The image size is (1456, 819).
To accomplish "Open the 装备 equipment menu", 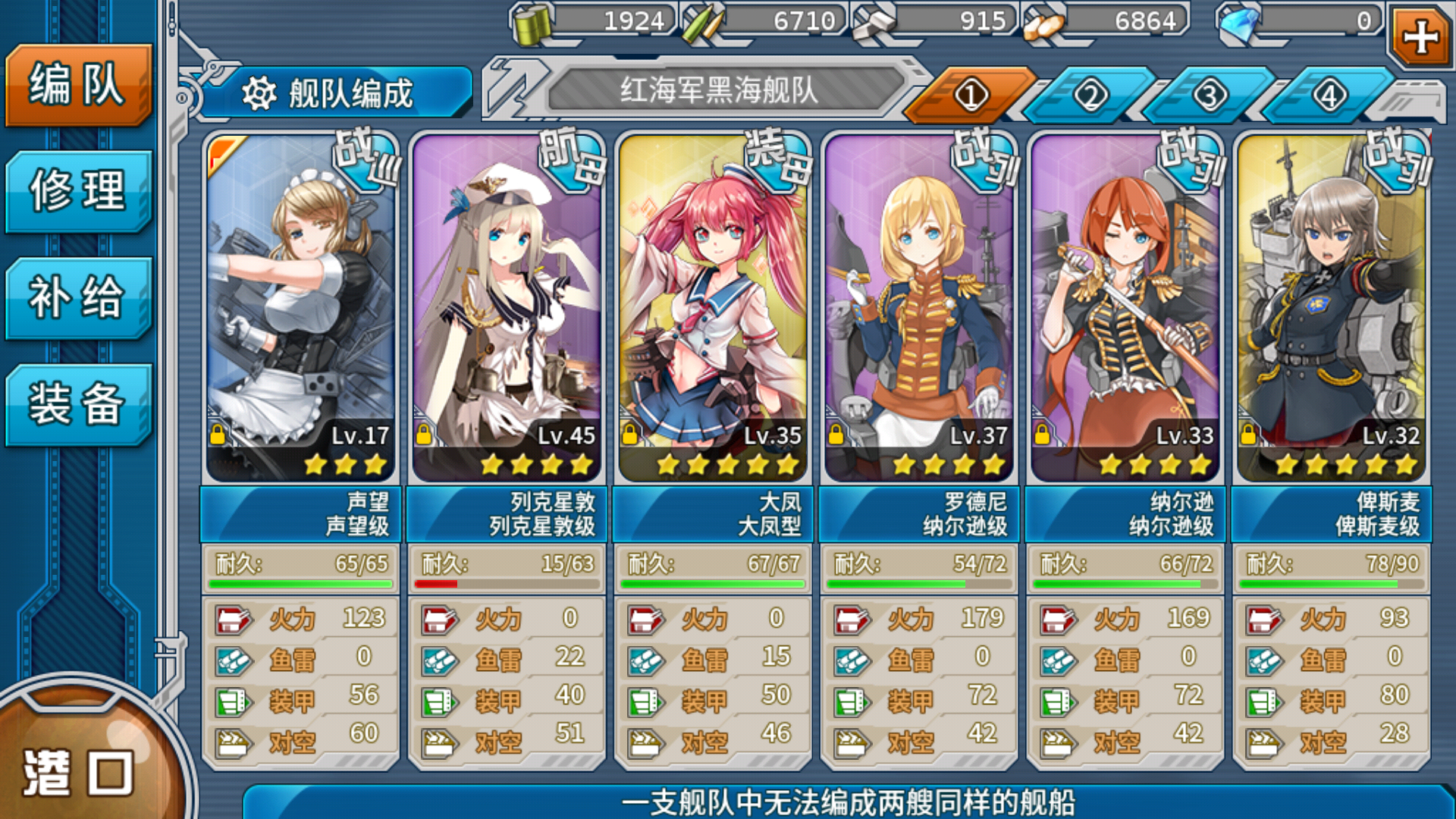I will point(77,403).
